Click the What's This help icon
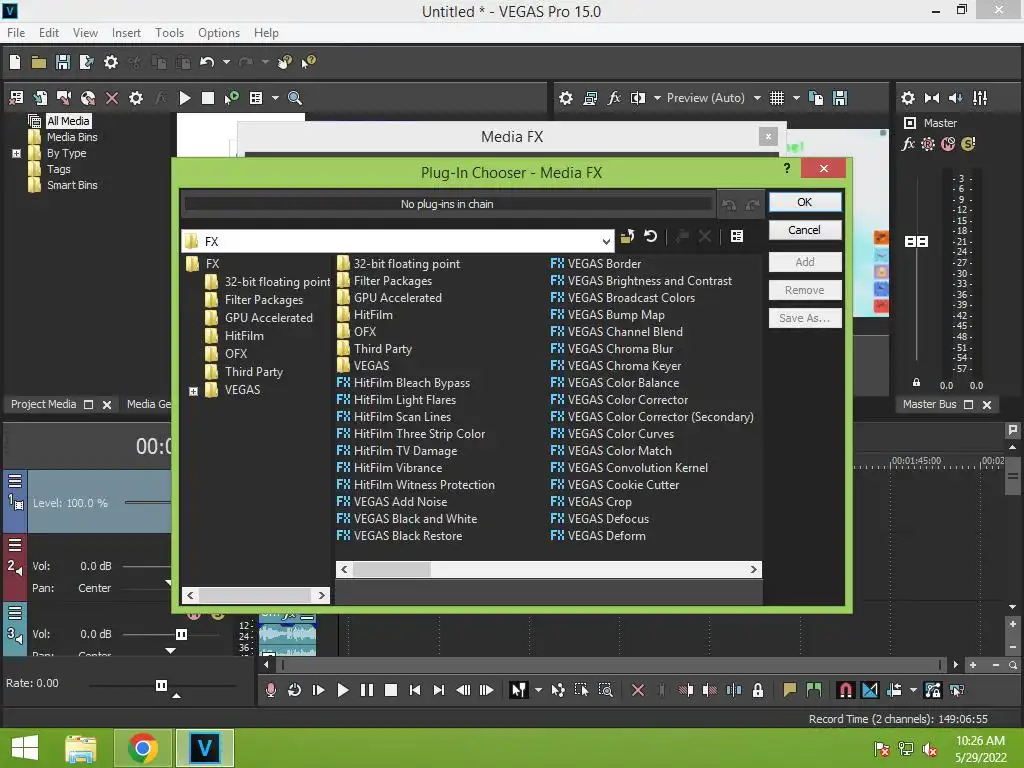The image size is (1024, 768). pyautogui.click(x=308, y=62)
